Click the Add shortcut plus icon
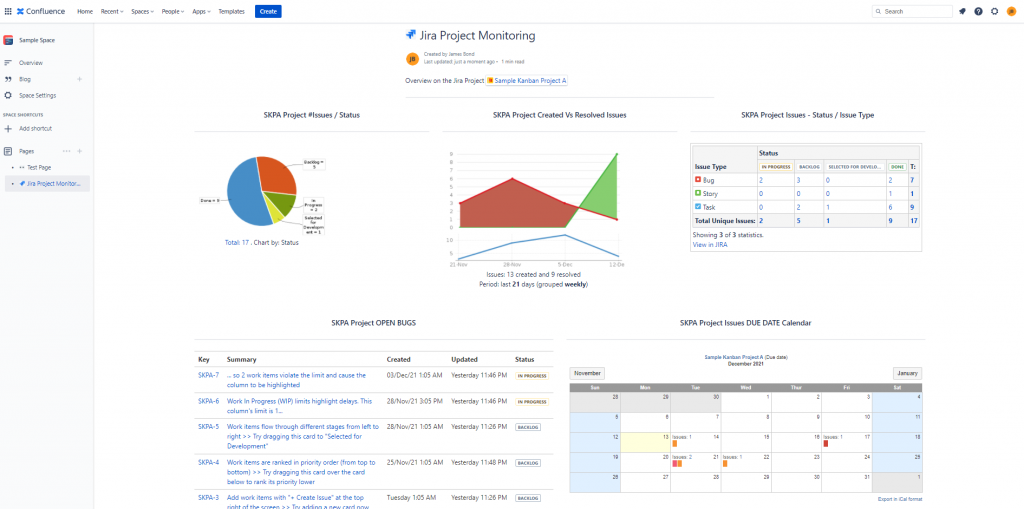Viewport: 1024px width, 509px height. point(8,129)
